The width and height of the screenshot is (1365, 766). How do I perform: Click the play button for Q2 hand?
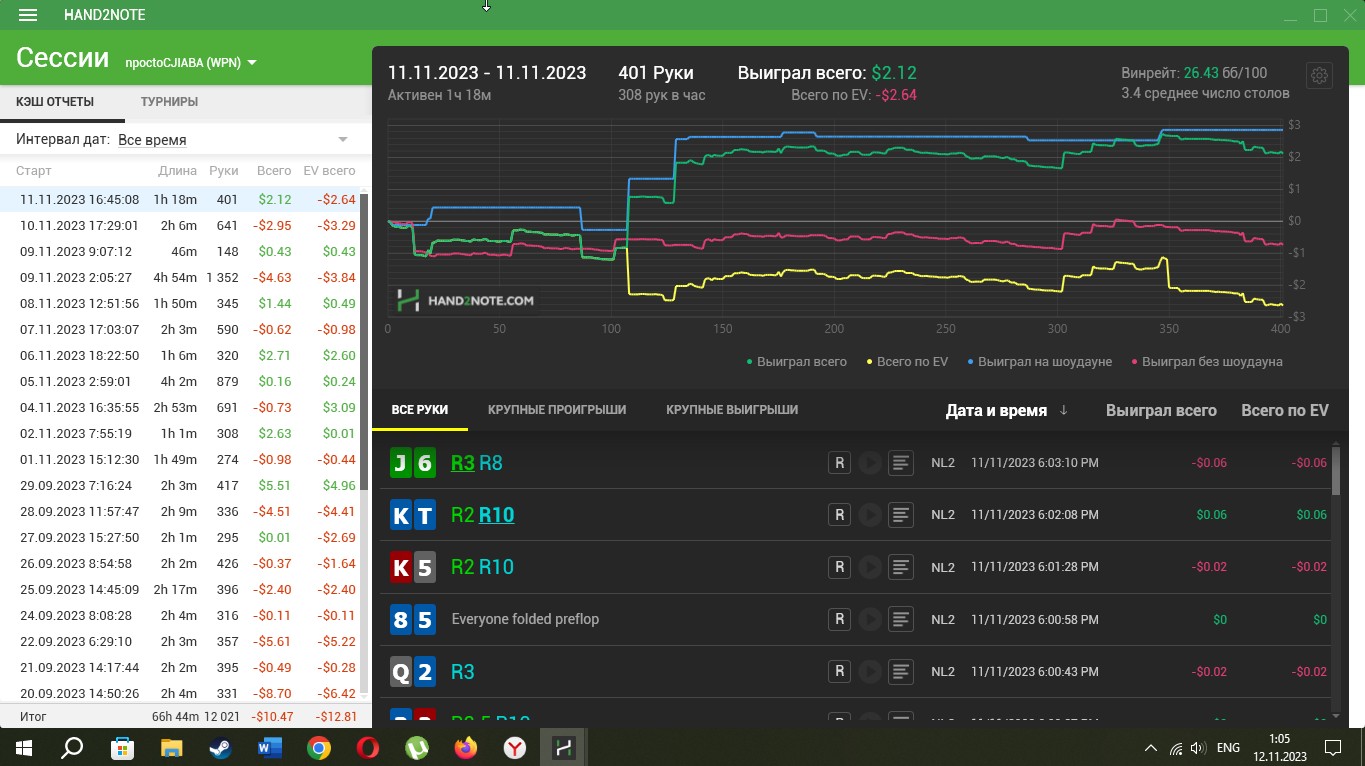click(870, 671)
